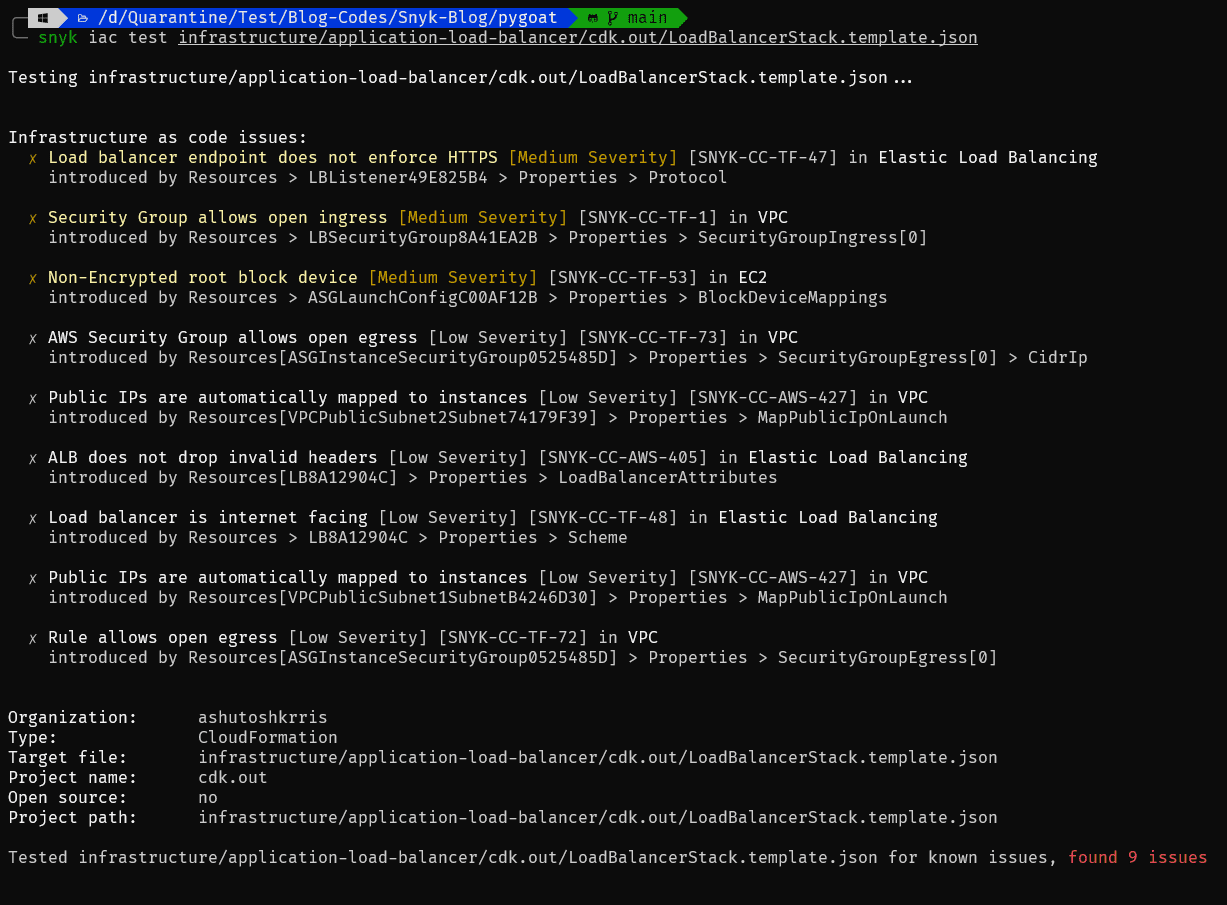Image resolution: width=1227 pixels, height=905 pixels.
Task: Click the Project path value
Action: point(598,817)
